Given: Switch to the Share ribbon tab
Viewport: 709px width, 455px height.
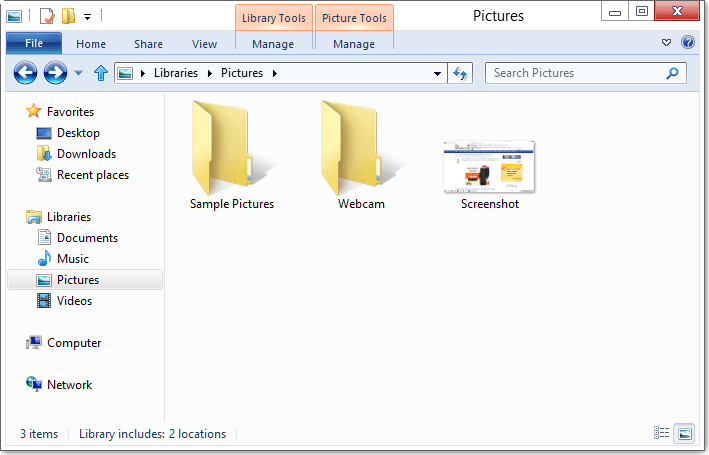Looking at the screenshot, I should [x=148, y=44].
